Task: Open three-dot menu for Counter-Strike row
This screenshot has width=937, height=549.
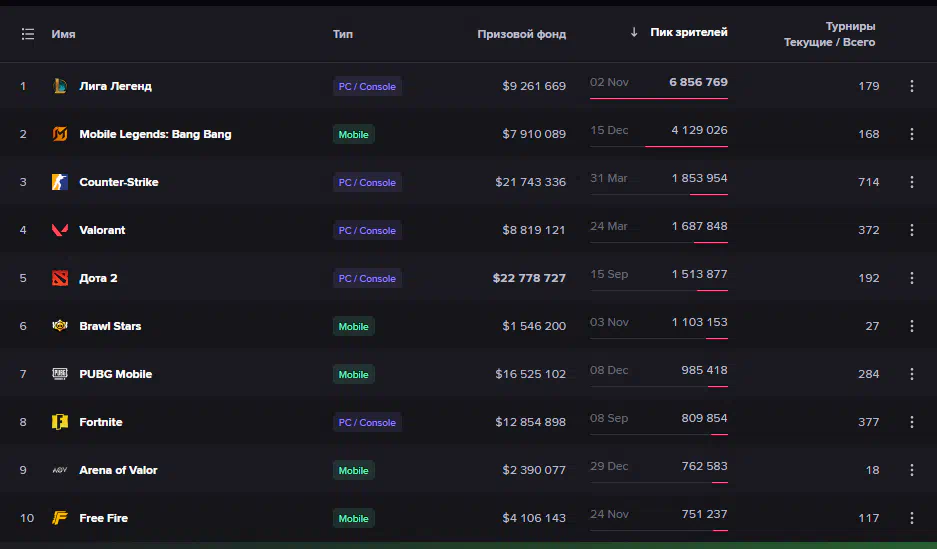Action: 912,182
